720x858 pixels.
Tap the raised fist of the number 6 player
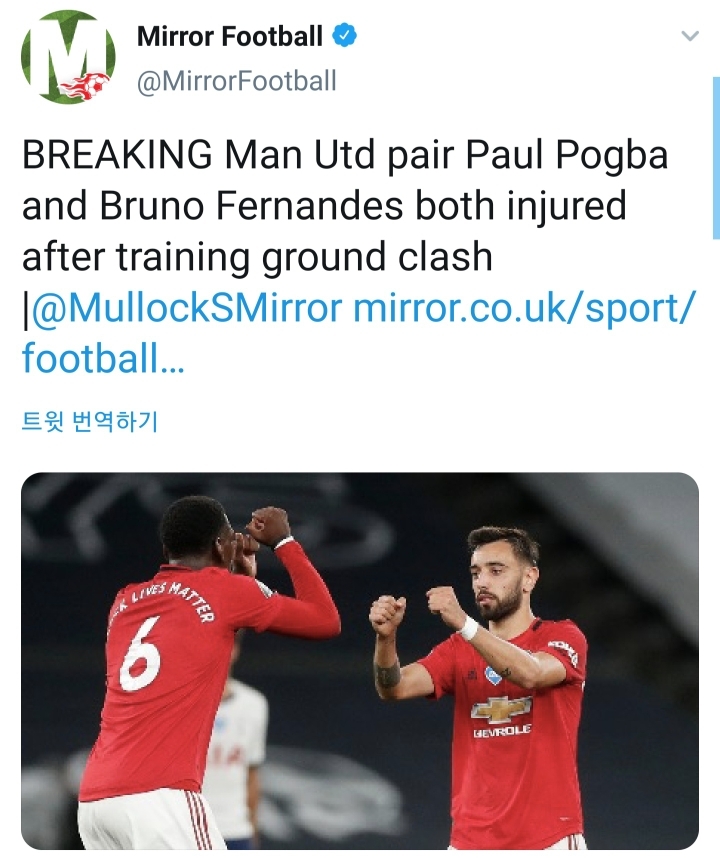(x=268, y=526)
